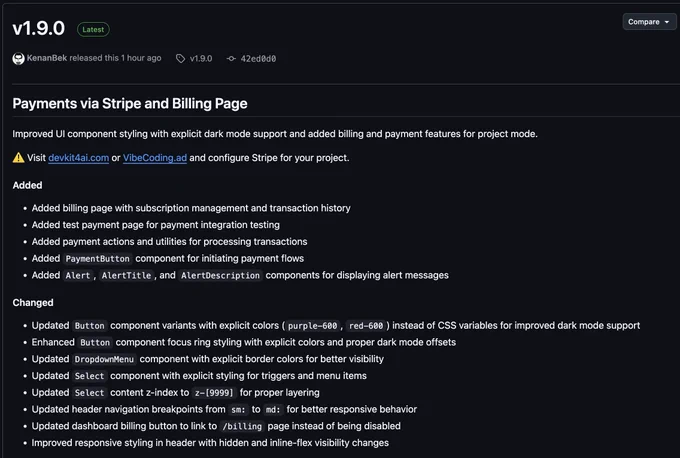Screen dimensions: 680x458
Task: Visit the devkit4ai.com link
Action: click(78, 158)
